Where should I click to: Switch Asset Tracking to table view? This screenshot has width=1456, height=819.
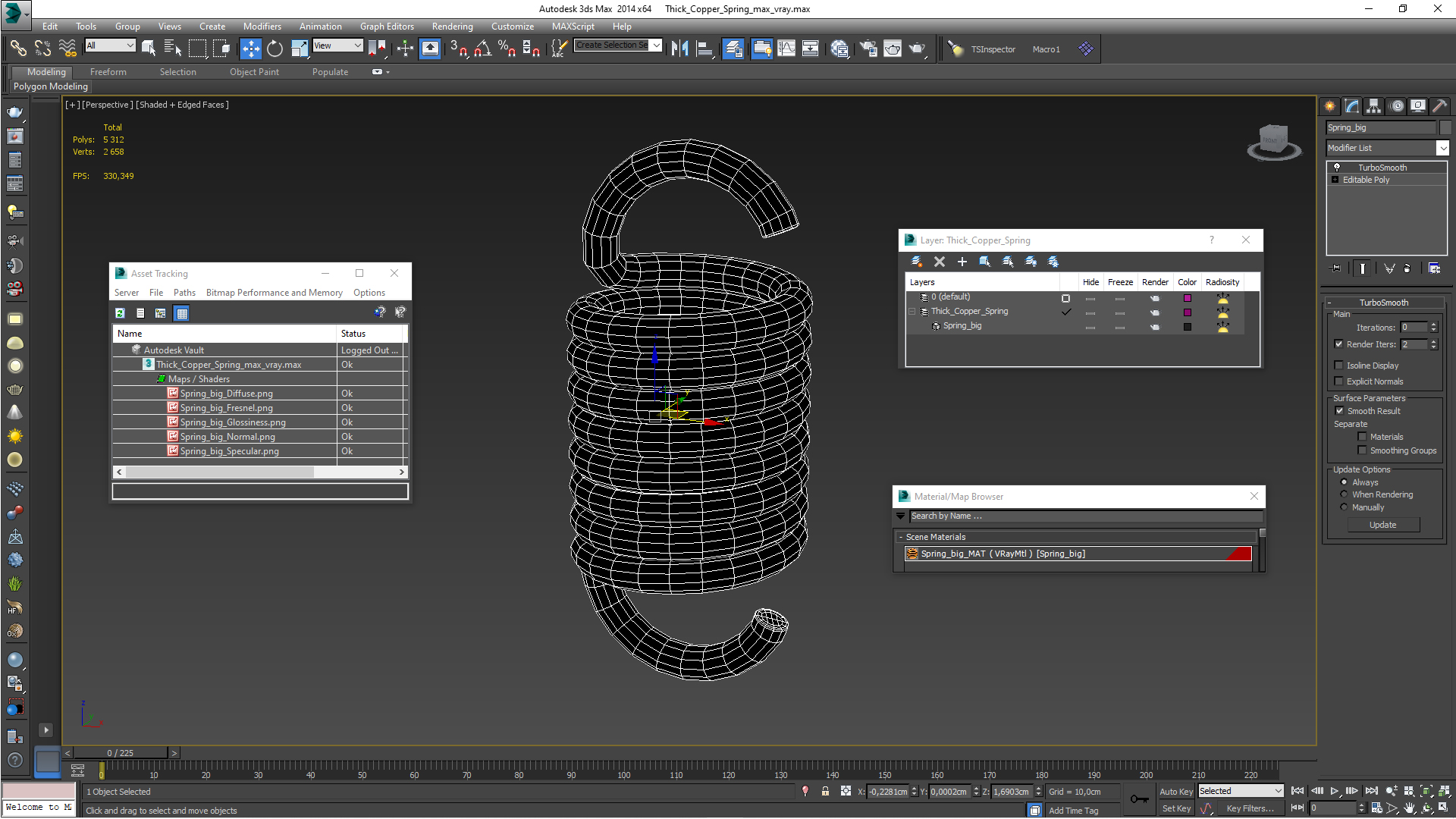[181, 313]
